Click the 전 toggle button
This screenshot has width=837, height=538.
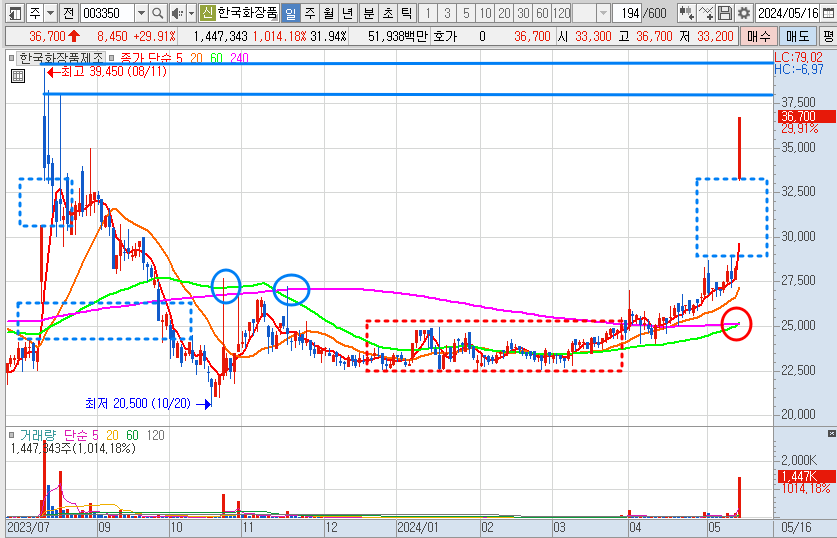point(68,13)
